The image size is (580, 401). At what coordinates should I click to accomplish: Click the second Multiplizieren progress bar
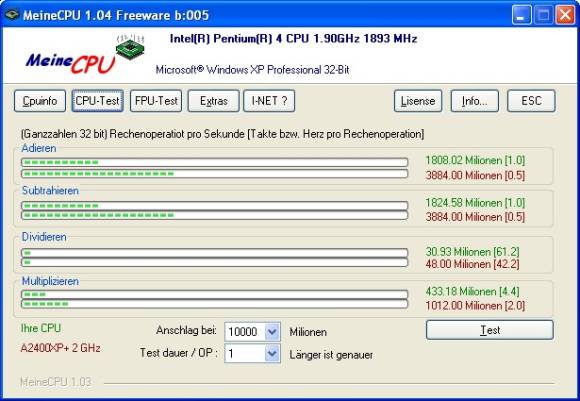click(x=215, y=304)
